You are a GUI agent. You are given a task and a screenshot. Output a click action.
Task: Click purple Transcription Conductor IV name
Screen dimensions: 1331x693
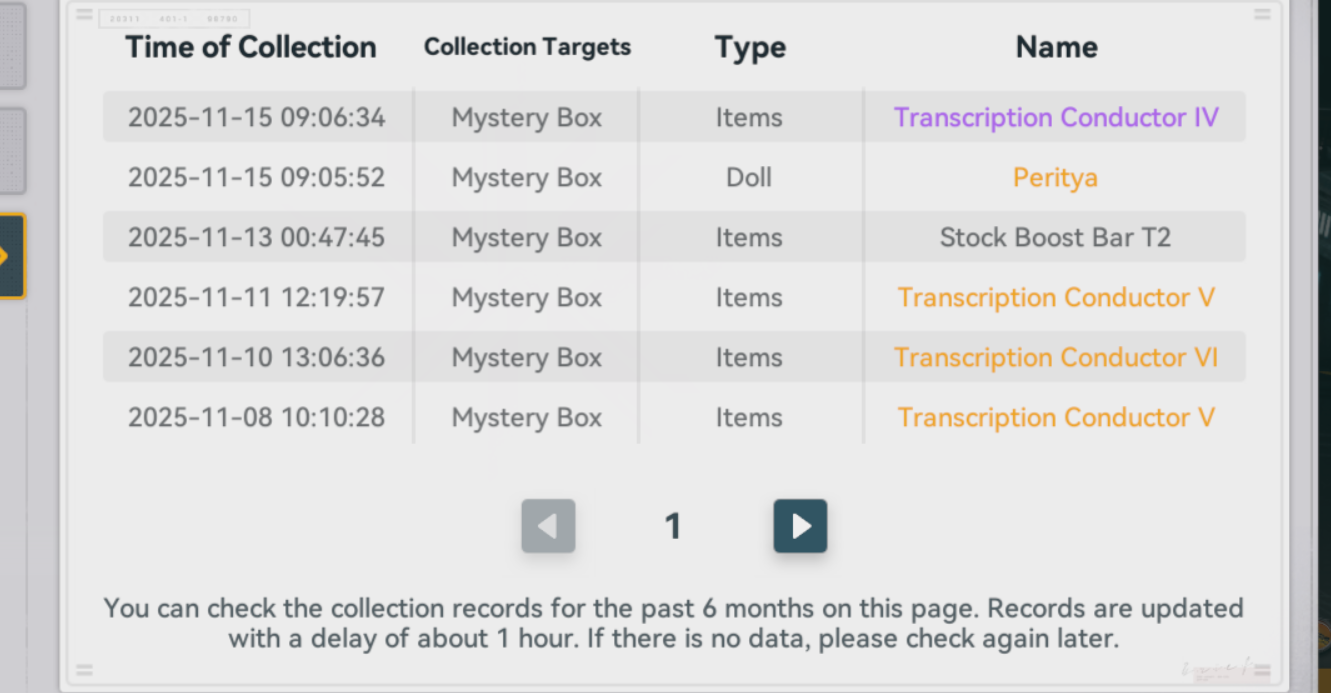[x=1056, y=117]
